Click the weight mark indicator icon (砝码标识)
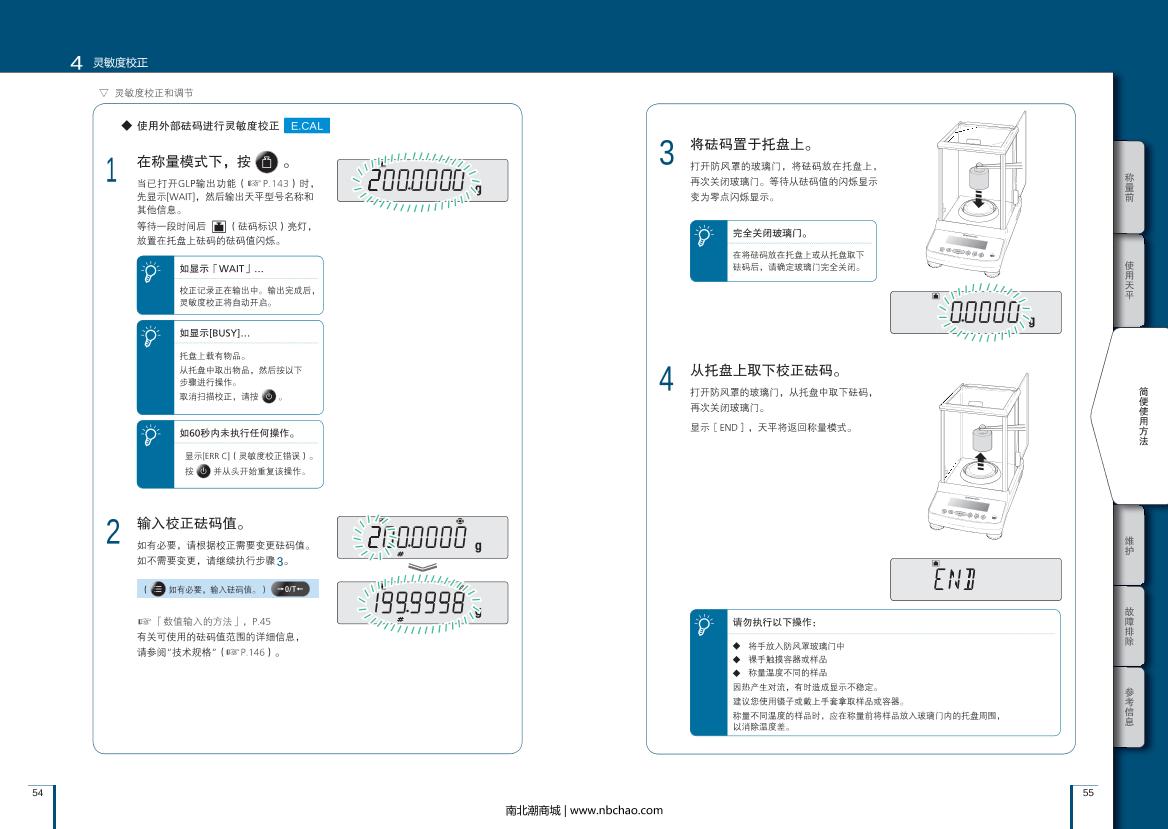Image resolution: width=1168 pixels, height=829 pixels. 218,227
